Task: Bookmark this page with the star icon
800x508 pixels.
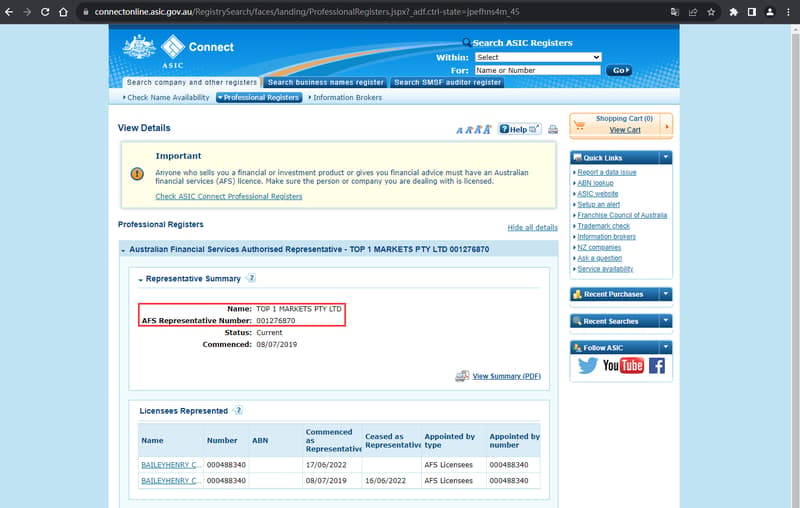Action: pos(711,12)
